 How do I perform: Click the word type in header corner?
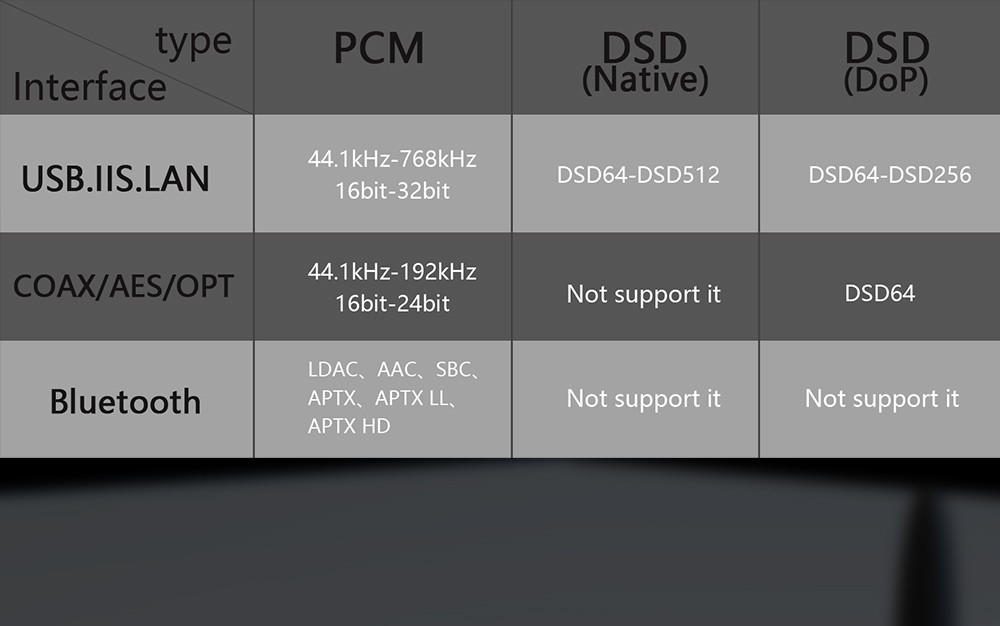click(x=193, y=43)
